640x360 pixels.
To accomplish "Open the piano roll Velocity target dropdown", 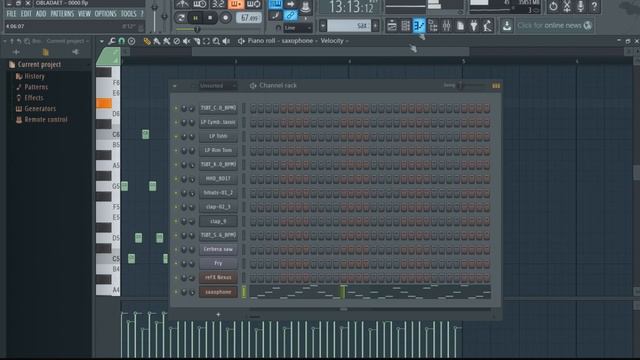I will tap(334, 41).
